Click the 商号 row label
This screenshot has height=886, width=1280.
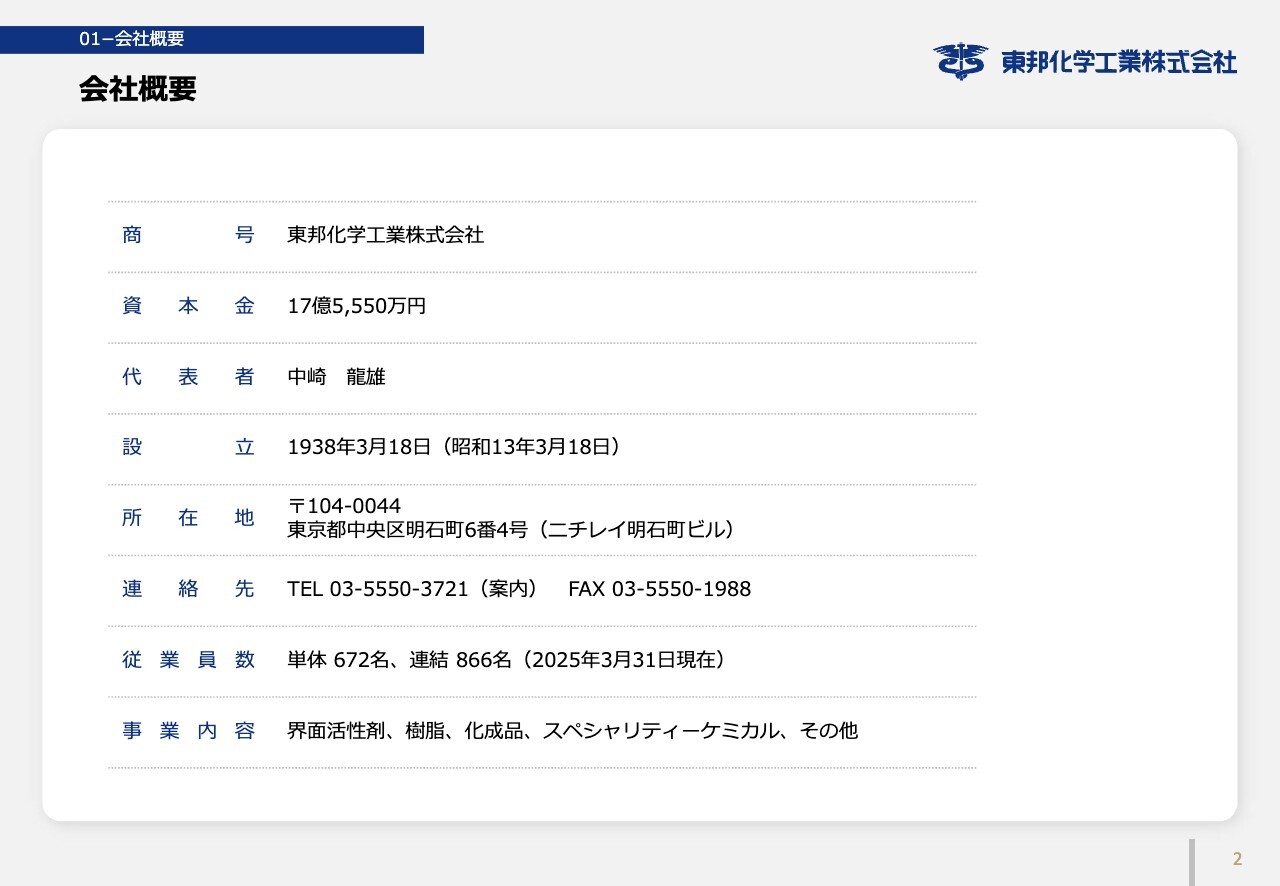click(x=188, y=235)
